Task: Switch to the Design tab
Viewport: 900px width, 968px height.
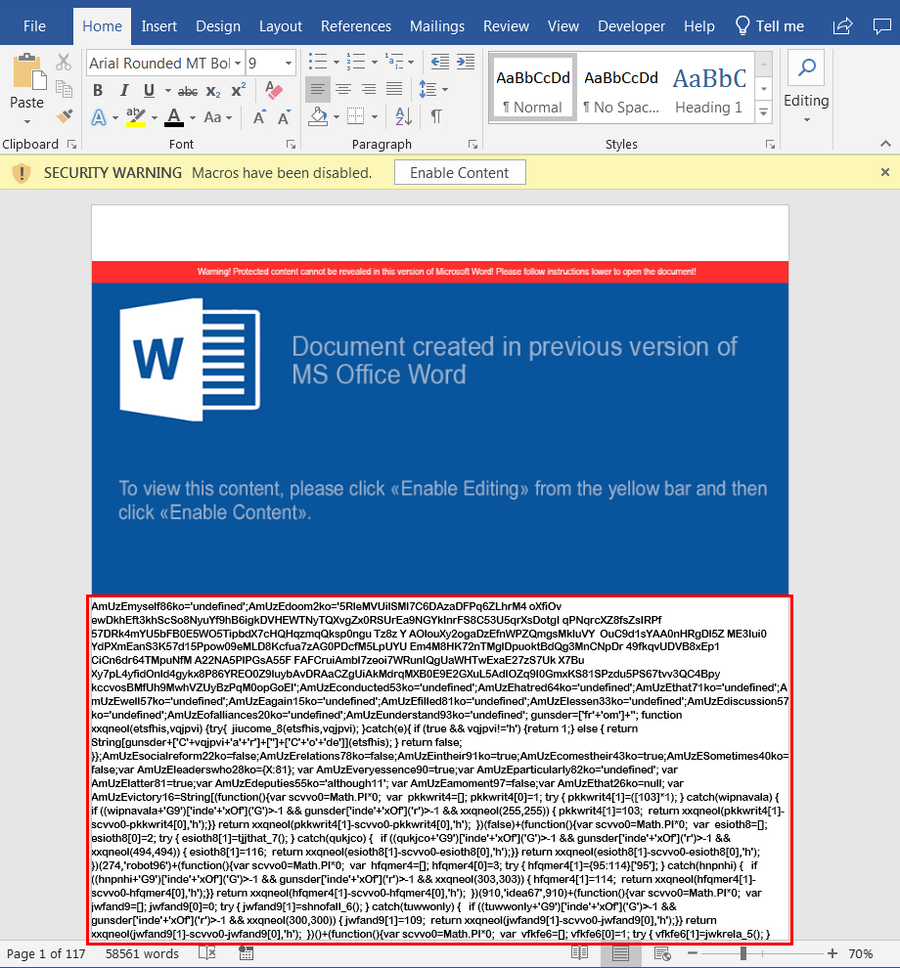Action: 218,27
